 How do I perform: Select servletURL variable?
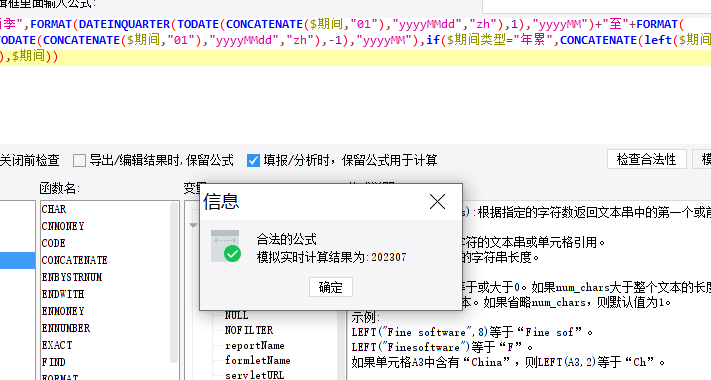coord(254,375)
